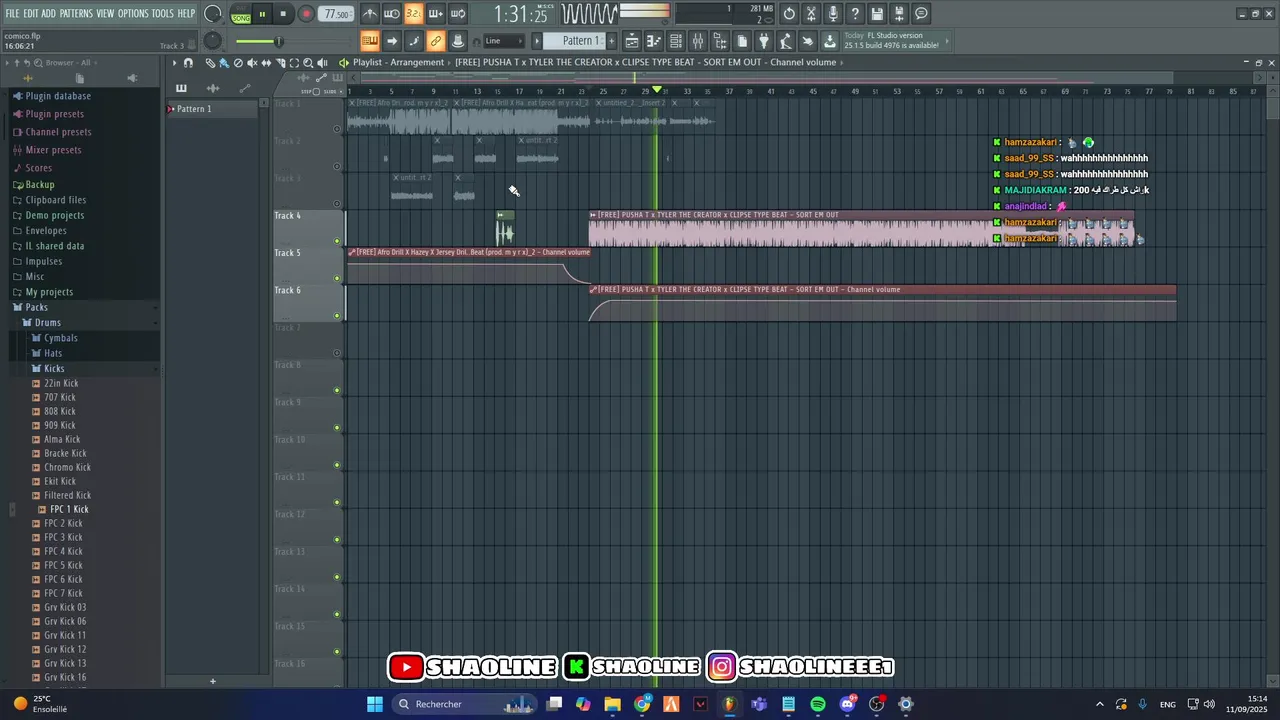1280x720 pixels.
Task: Toggle the orange link/multilink controllers icon
Action: pyautogui.click(x=436, y=41)
